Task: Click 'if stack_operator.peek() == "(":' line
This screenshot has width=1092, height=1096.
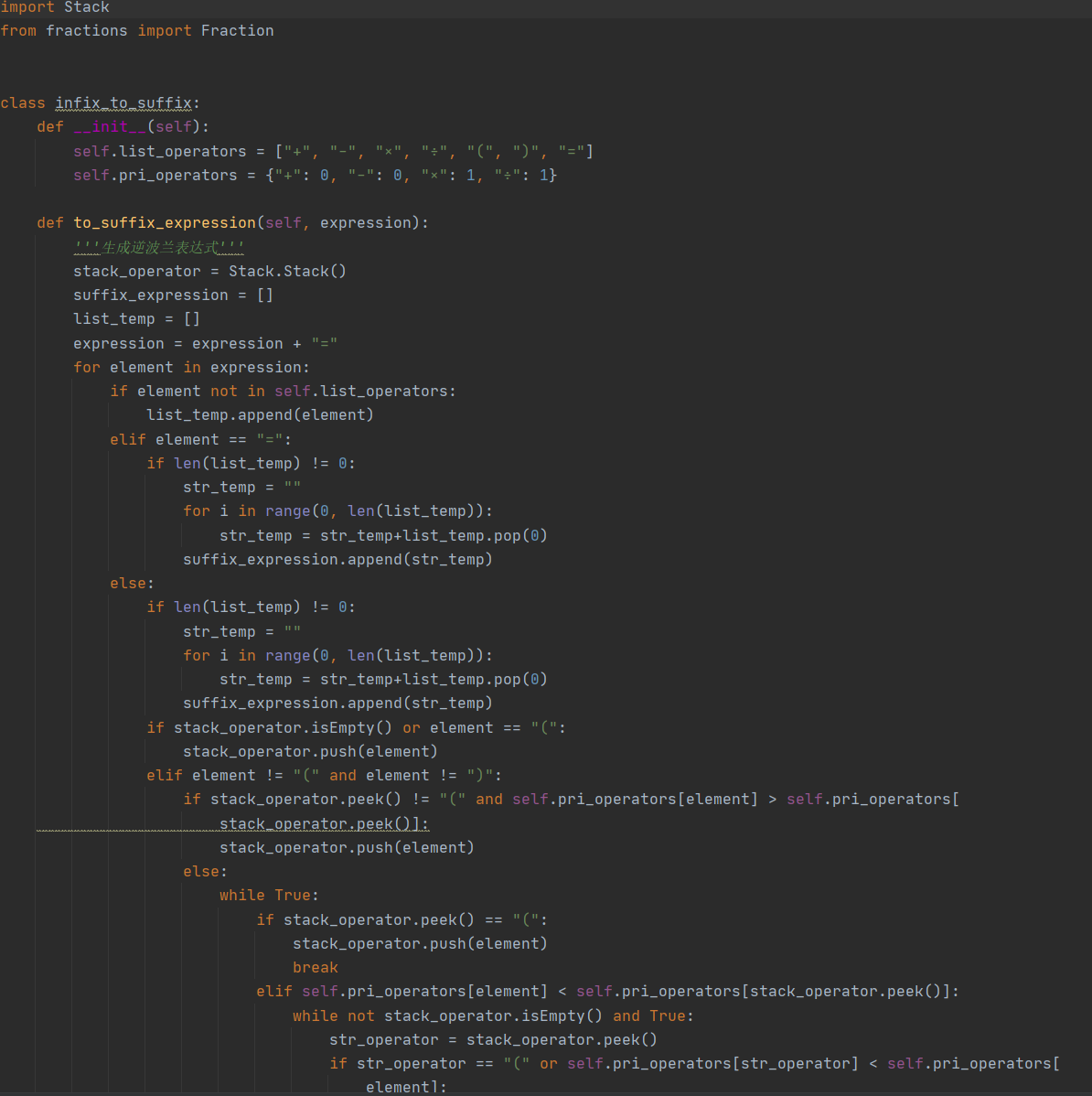Action: click(x=401, y=919)
